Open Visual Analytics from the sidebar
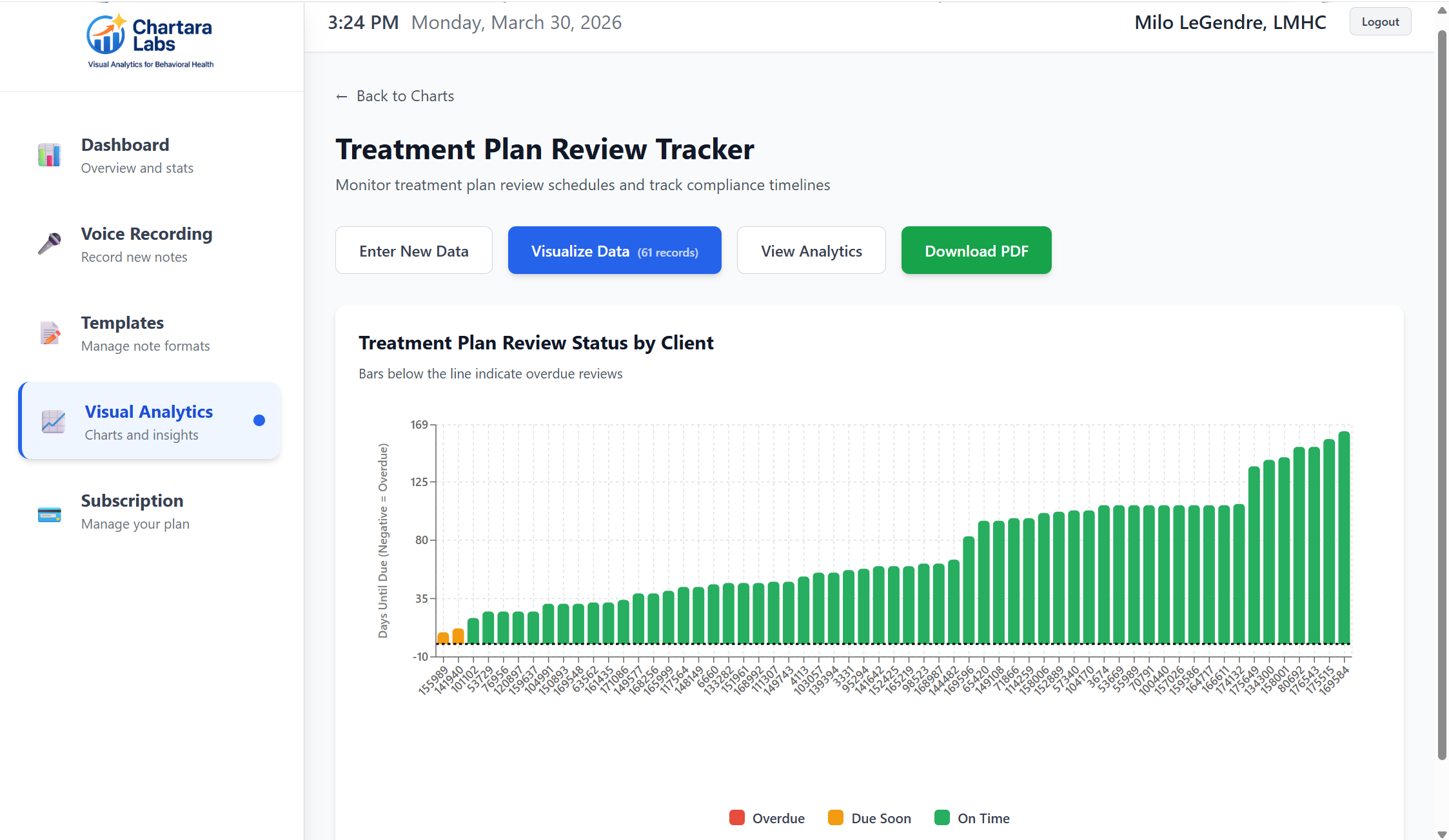Viewport: 1449px width, 840px height. (148, 420)
